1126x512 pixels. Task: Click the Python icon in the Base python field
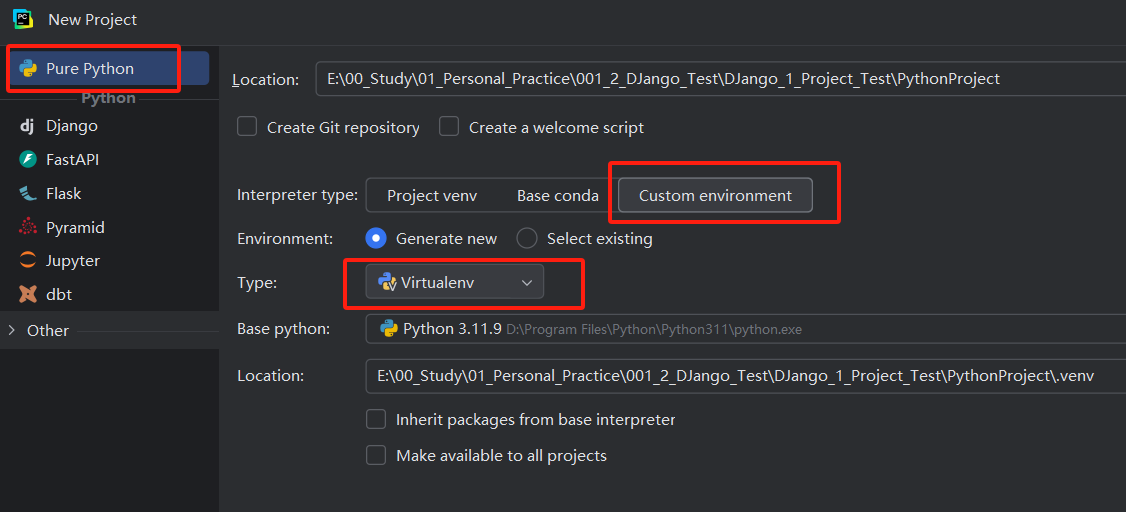[388, 330]
